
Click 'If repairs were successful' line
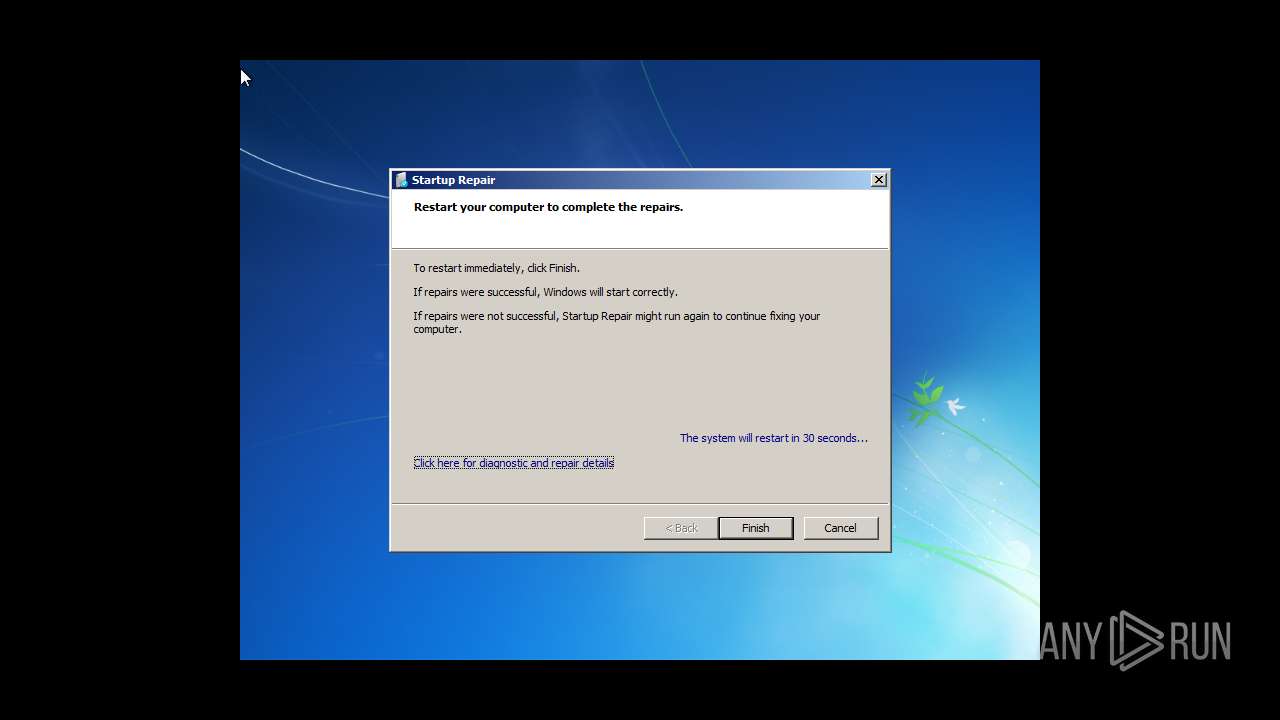point(546,292)
